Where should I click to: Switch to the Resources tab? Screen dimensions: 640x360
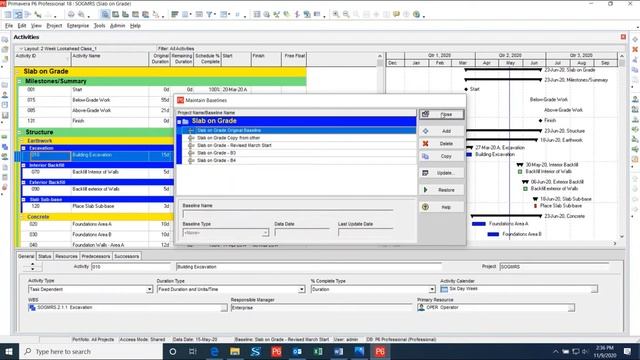pos(66,256)
